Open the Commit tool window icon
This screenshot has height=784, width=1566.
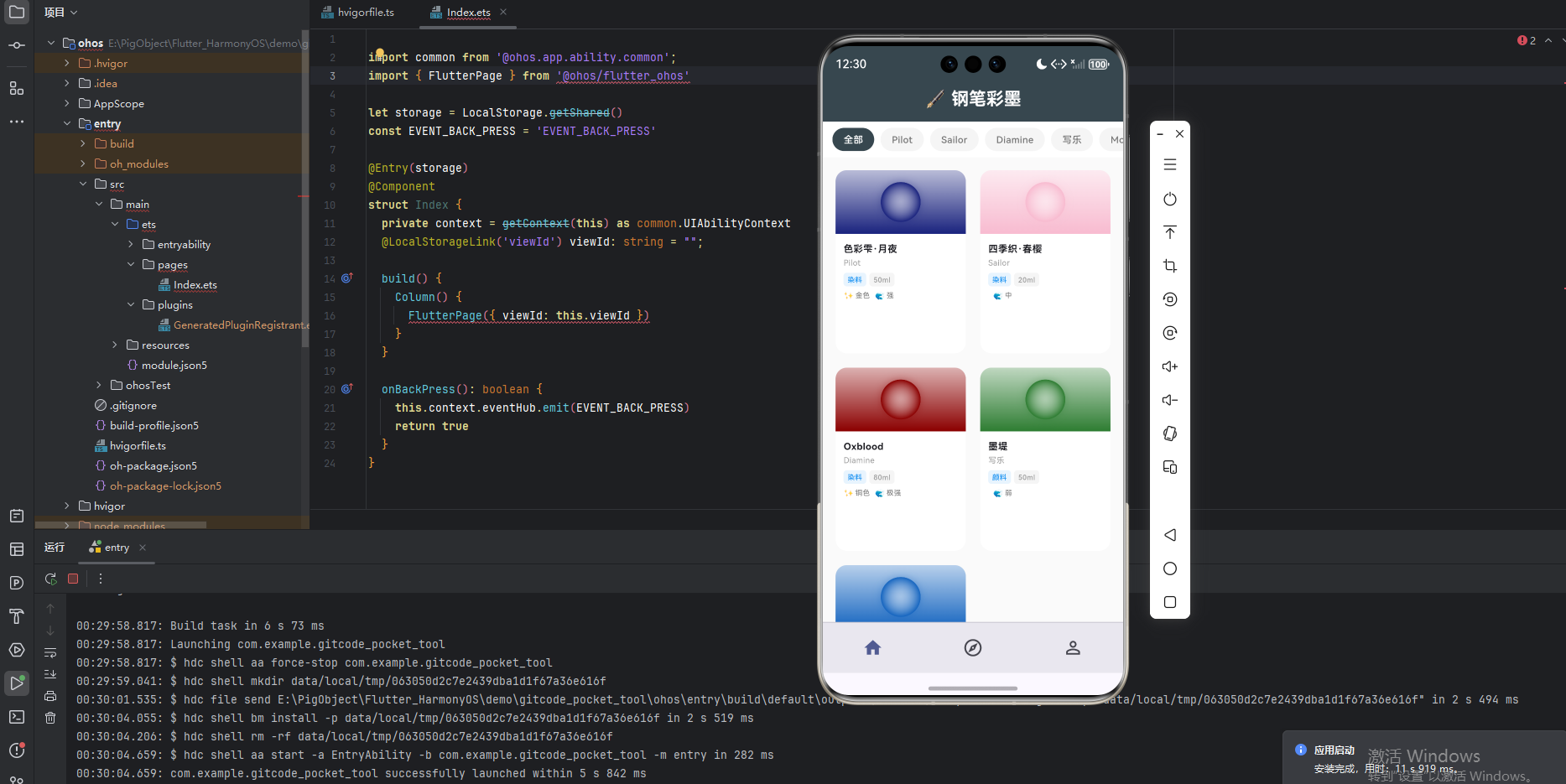point(17,45)
